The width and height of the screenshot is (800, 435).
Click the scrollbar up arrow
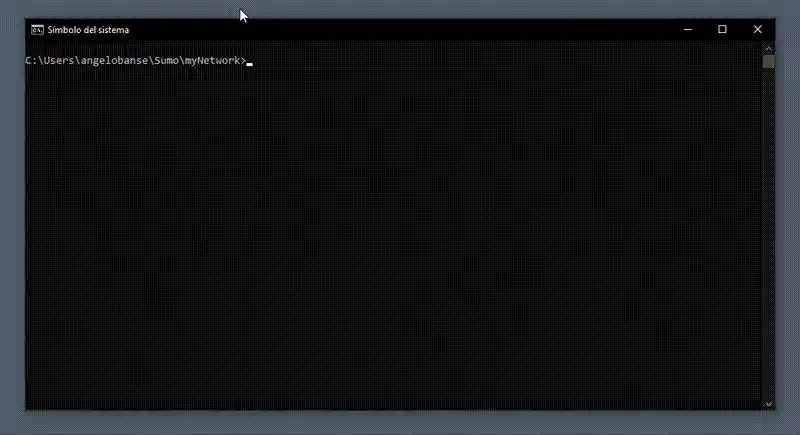pos(768,49)
